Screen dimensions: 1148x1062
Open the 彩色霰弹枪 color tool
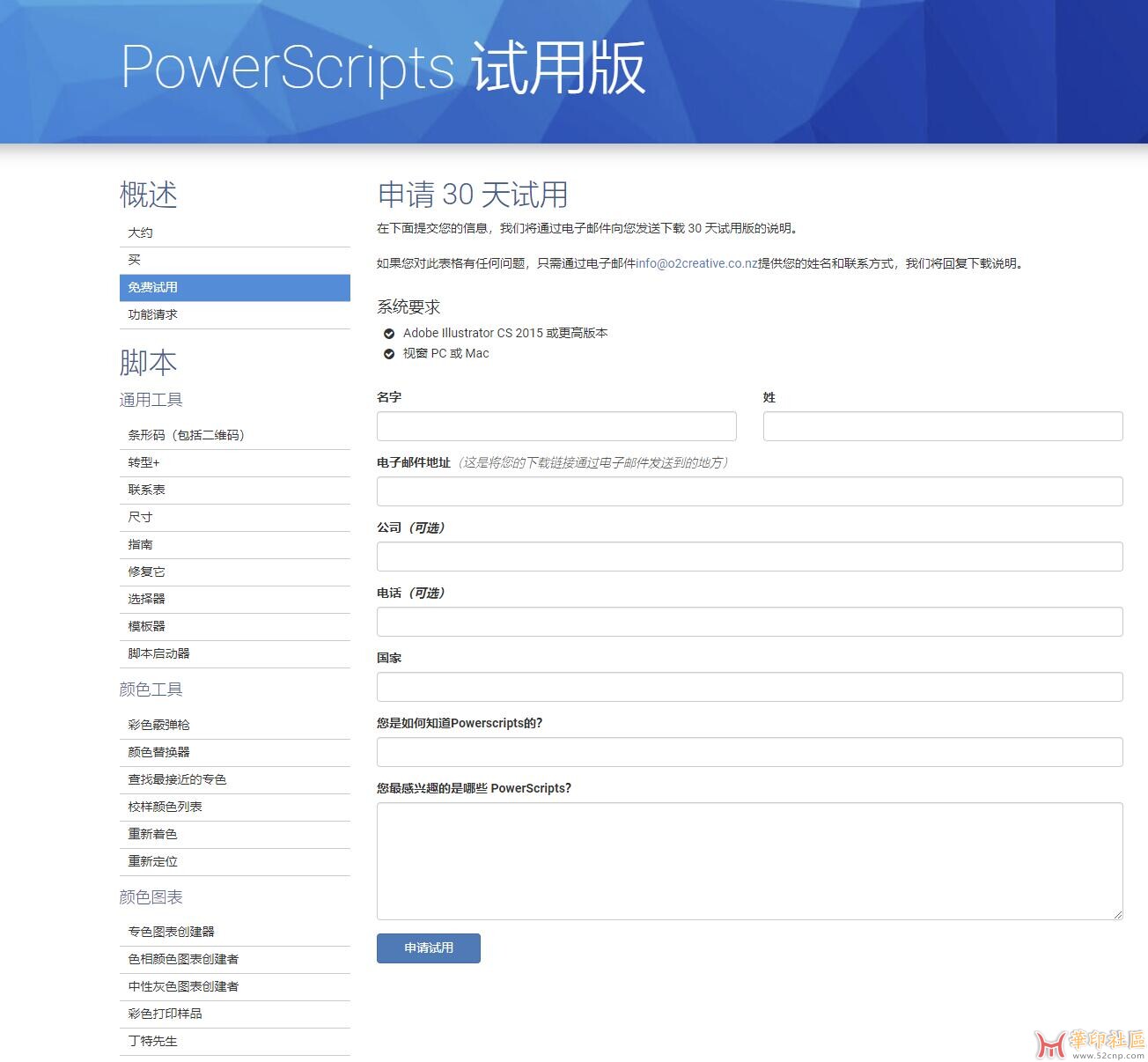pos(234,725)
